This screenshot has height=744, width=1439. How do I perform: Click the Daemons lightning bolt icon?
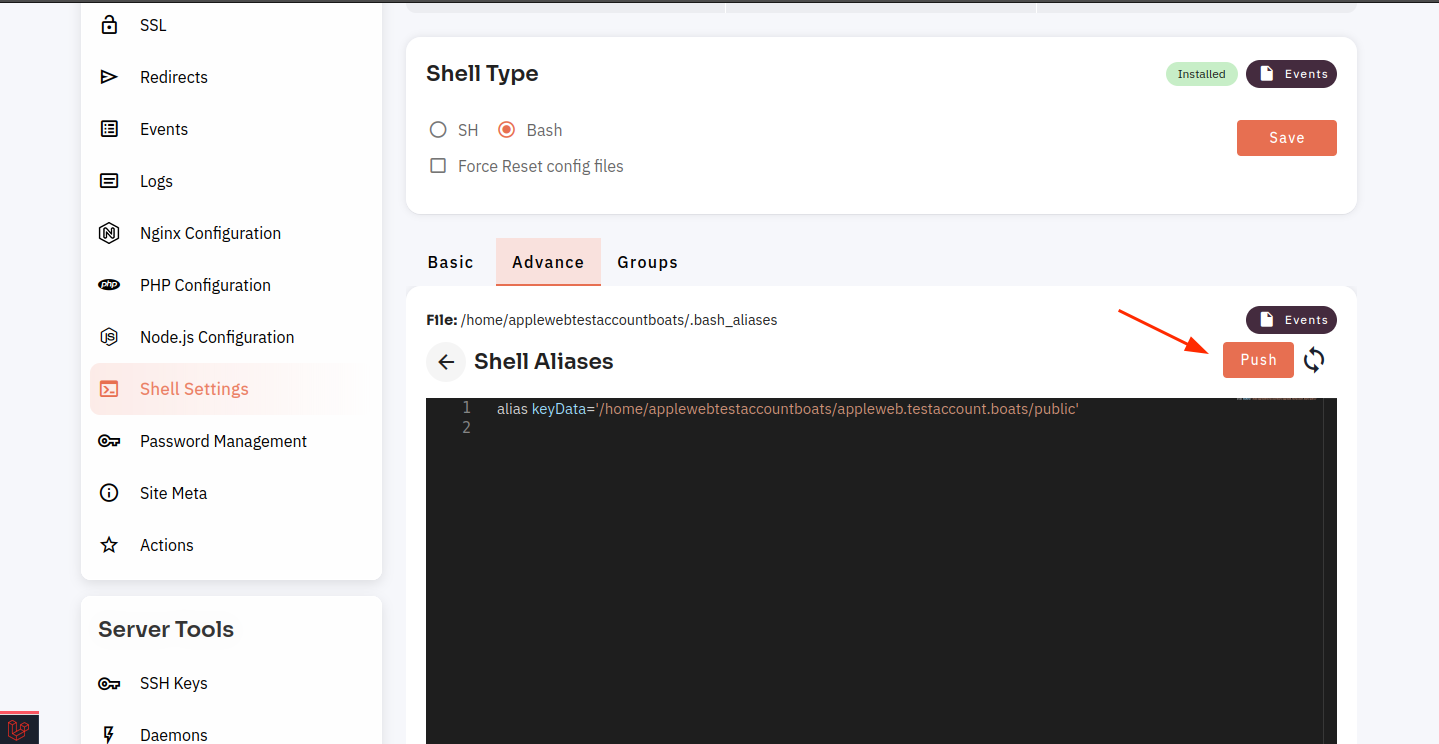(x=109, y=735)
